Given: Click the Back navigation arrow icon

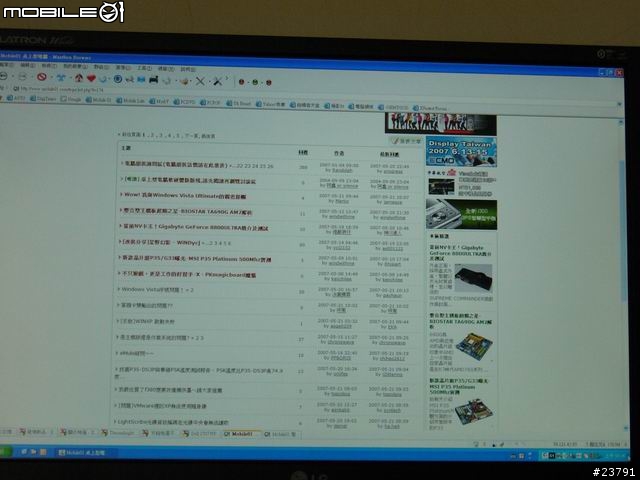Looking at the screenshot, I should (4, 76).
